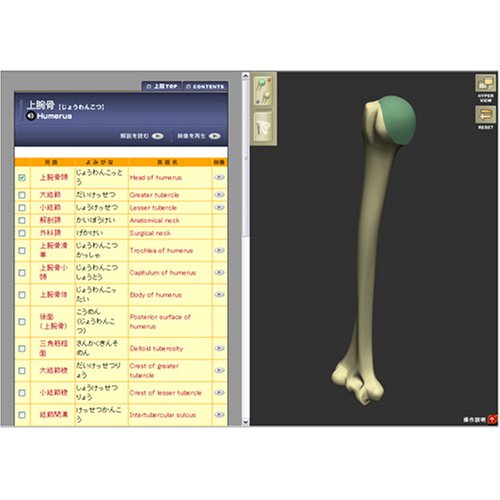The width and height of the screenshot is (500, 500).
Task: Play video for Lesser tubercle row
Action: click(x=219, y=207)
